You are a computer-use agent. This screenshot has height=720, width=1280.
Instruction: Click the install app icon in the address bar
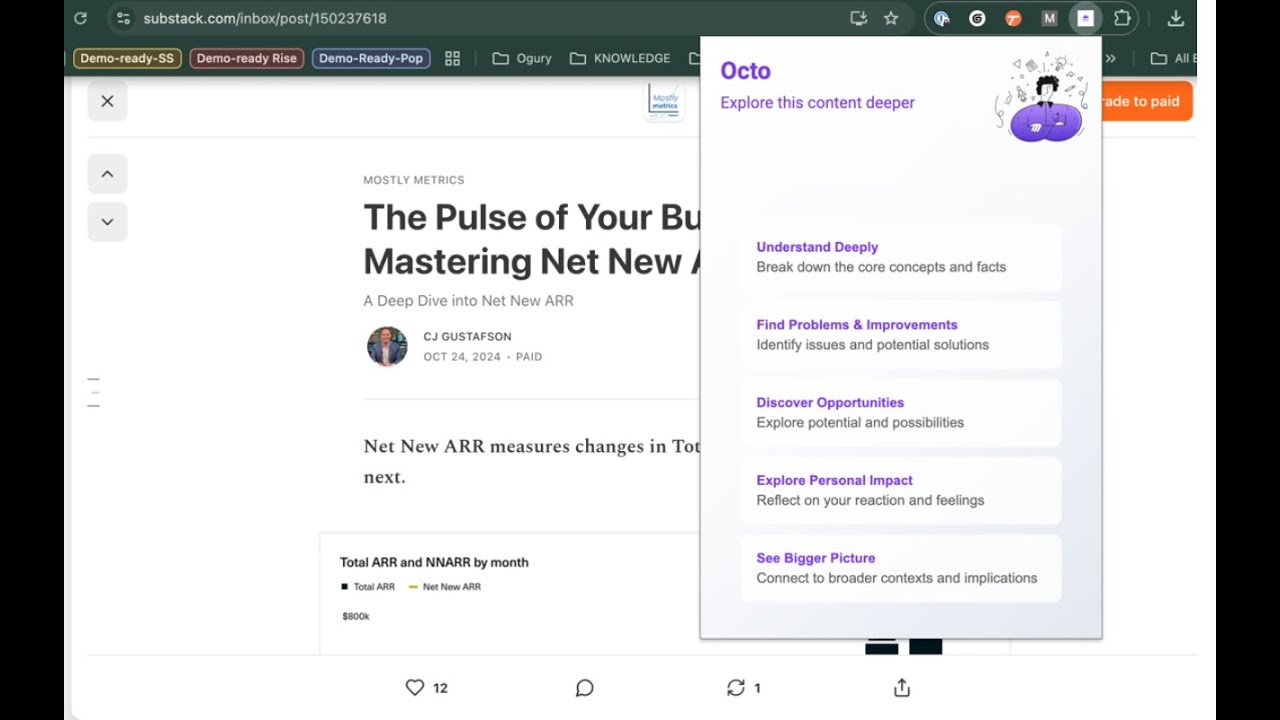pyautogui.click(x=858, y=18)
